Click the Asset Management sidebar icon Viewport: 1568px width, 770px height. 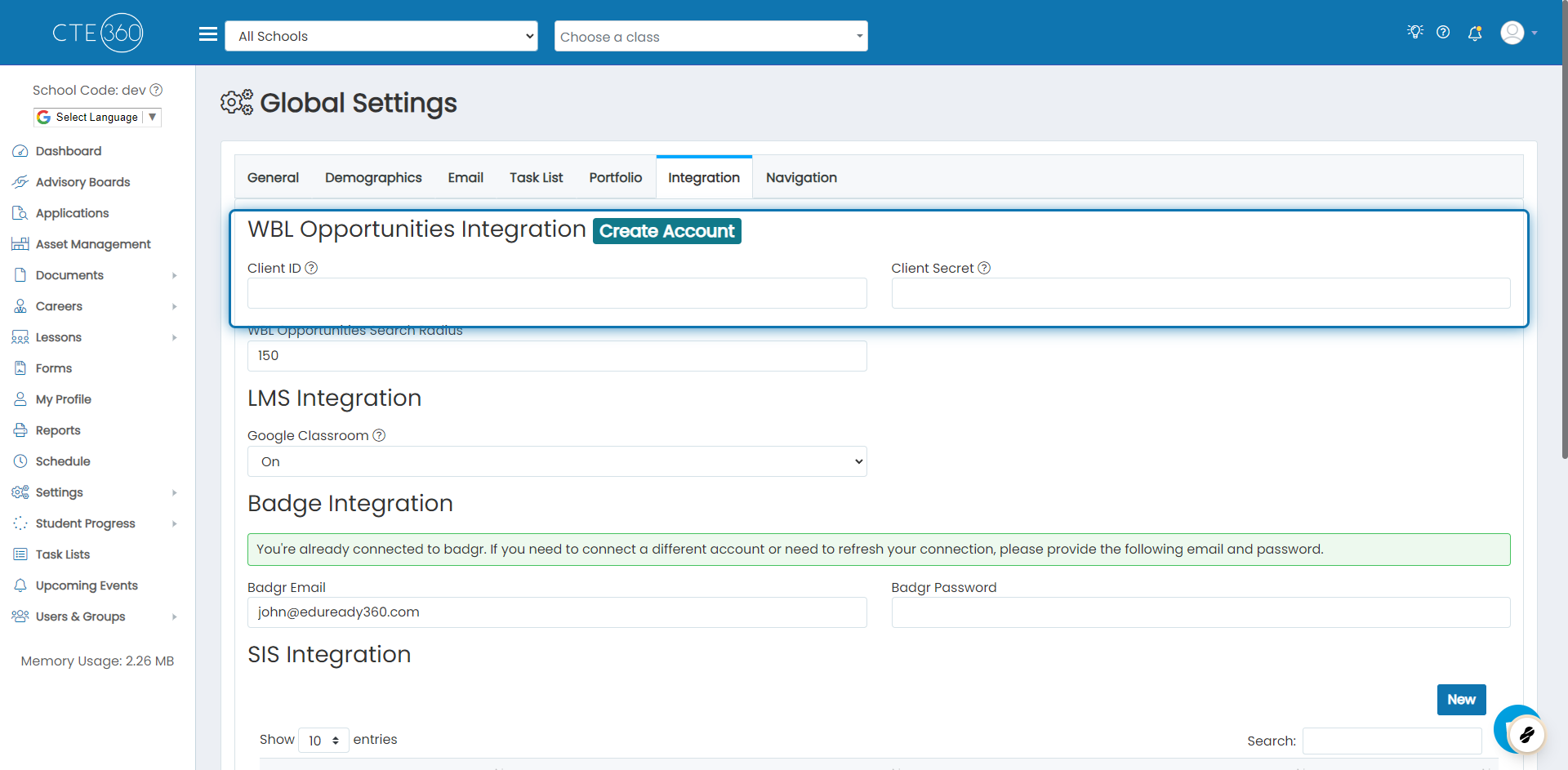(20, 244)
